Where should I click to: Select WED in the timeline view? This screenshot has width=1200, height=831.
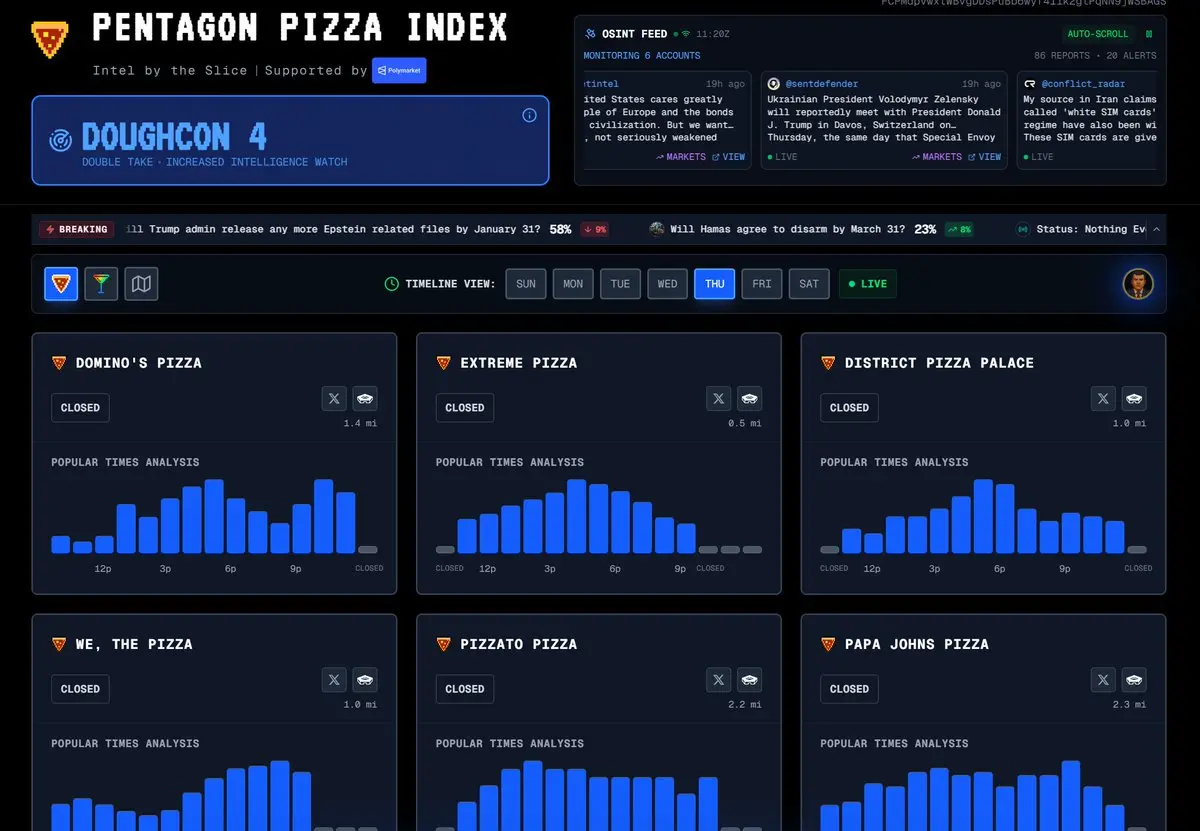tap(667, 284)
